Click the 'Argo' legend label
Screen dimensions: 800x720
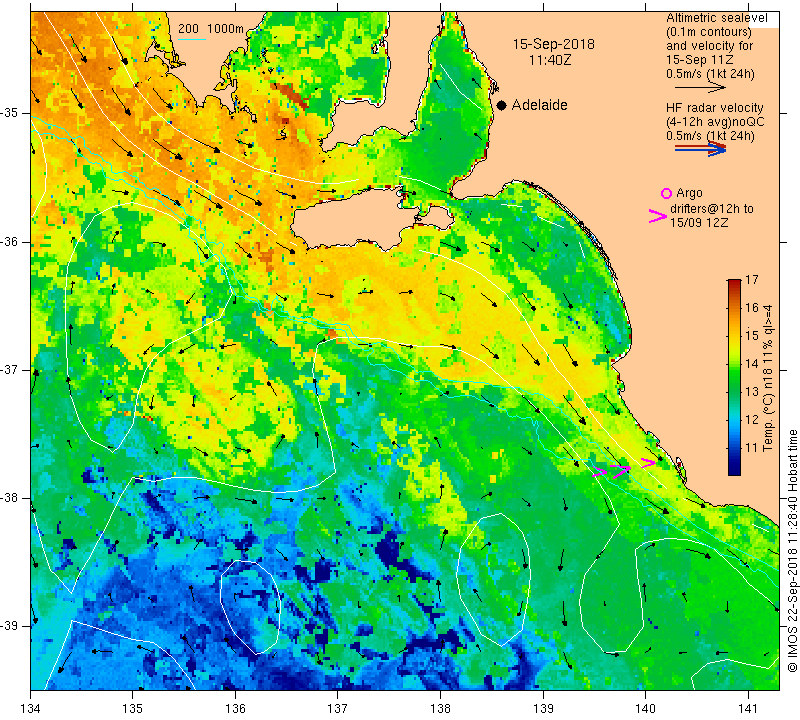(689, 193)
